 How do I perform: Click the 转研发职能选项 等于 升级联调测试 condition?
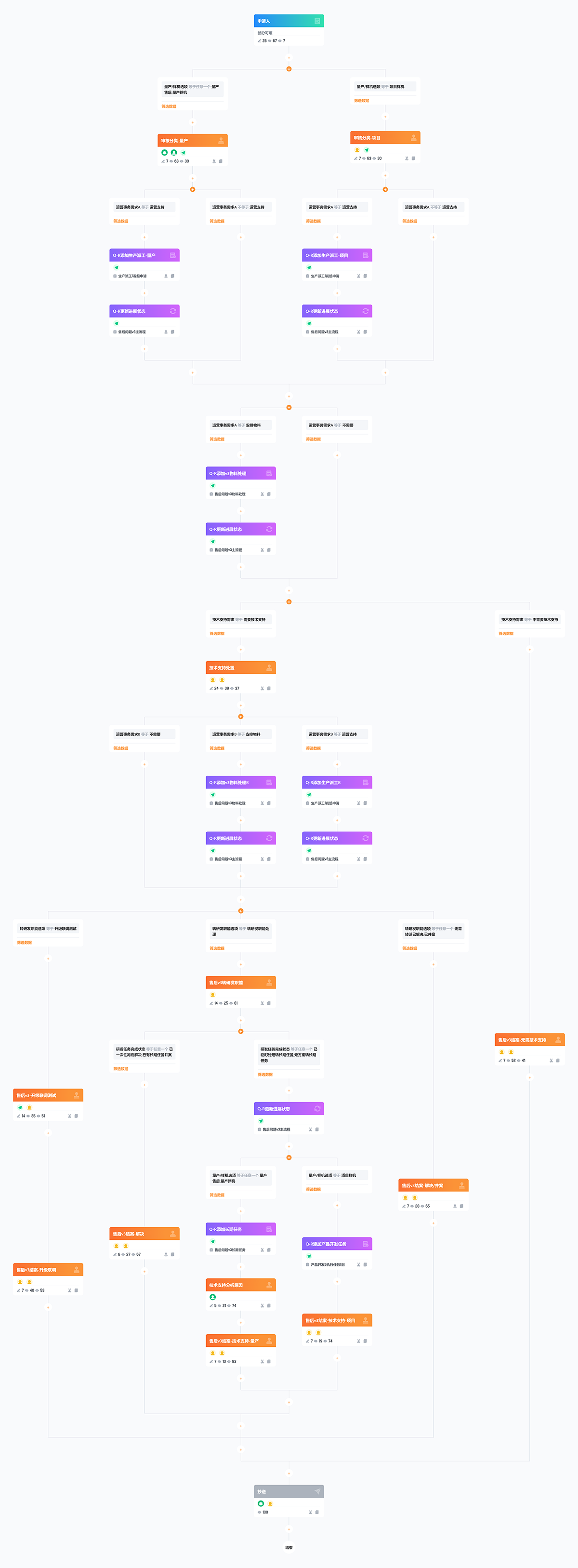(48, 929)
